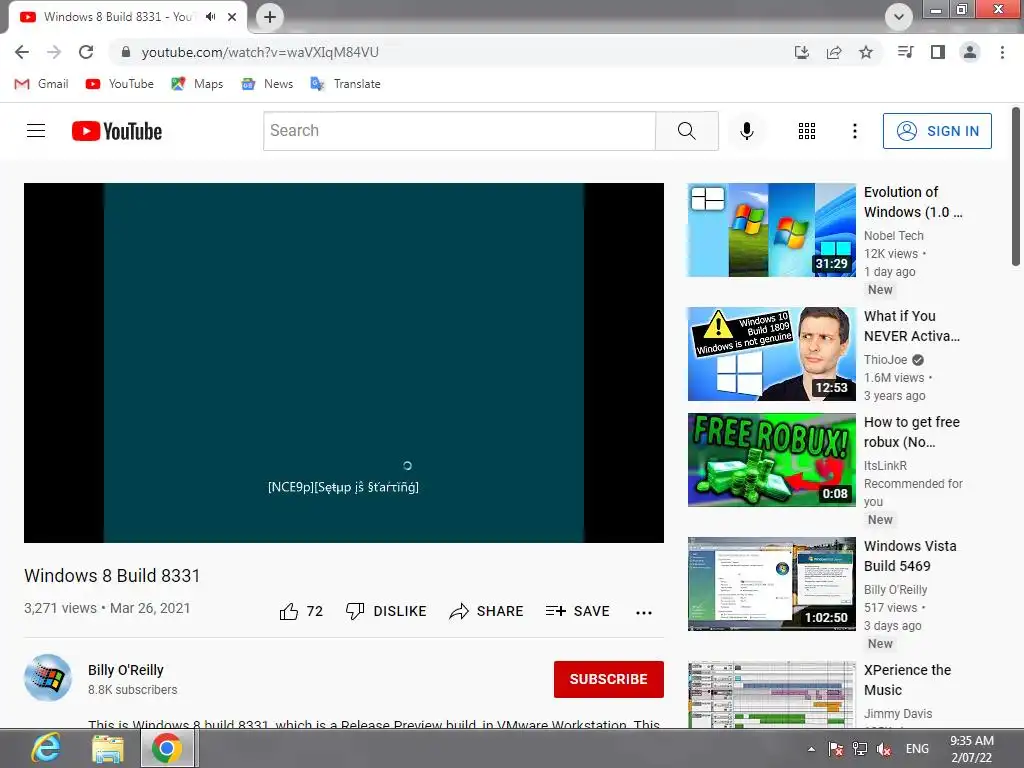Screen dimensions: 1024x768
Task: Open the FREE ROBUX video thumbnail
Action: click(771, 460)
